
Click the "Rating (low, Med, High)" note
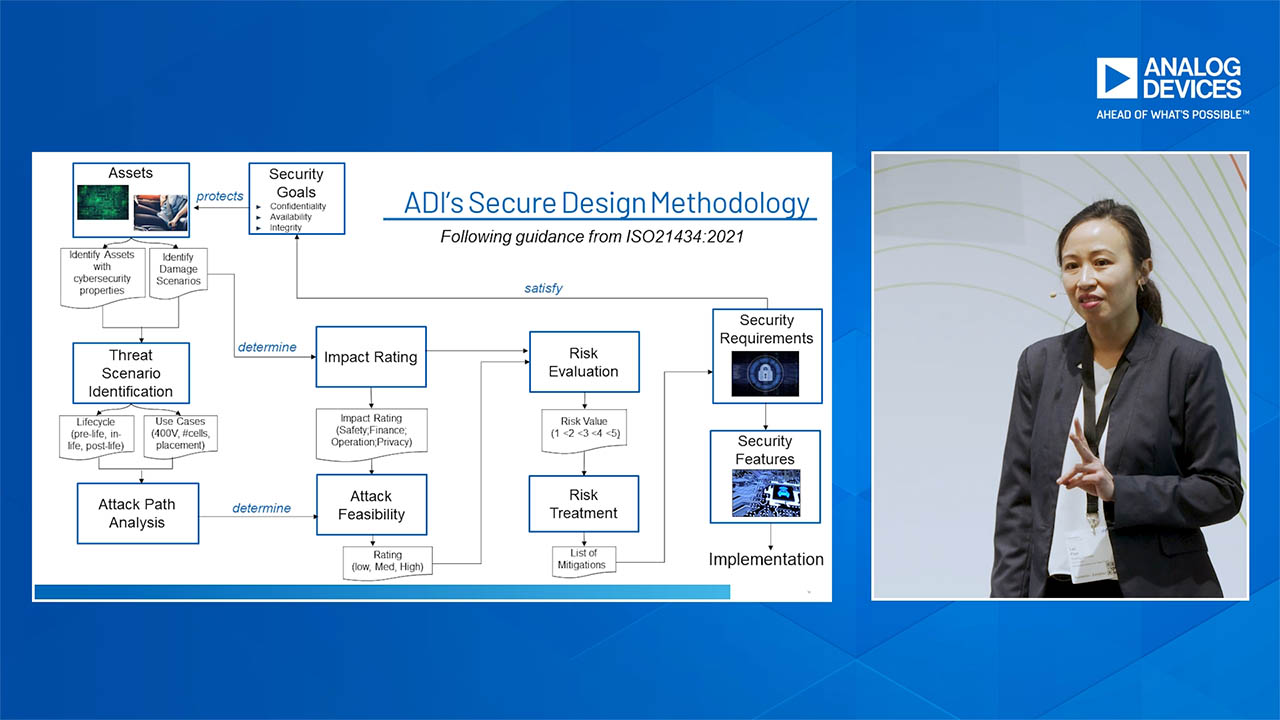pyautogui.click(x=387, y=563)
